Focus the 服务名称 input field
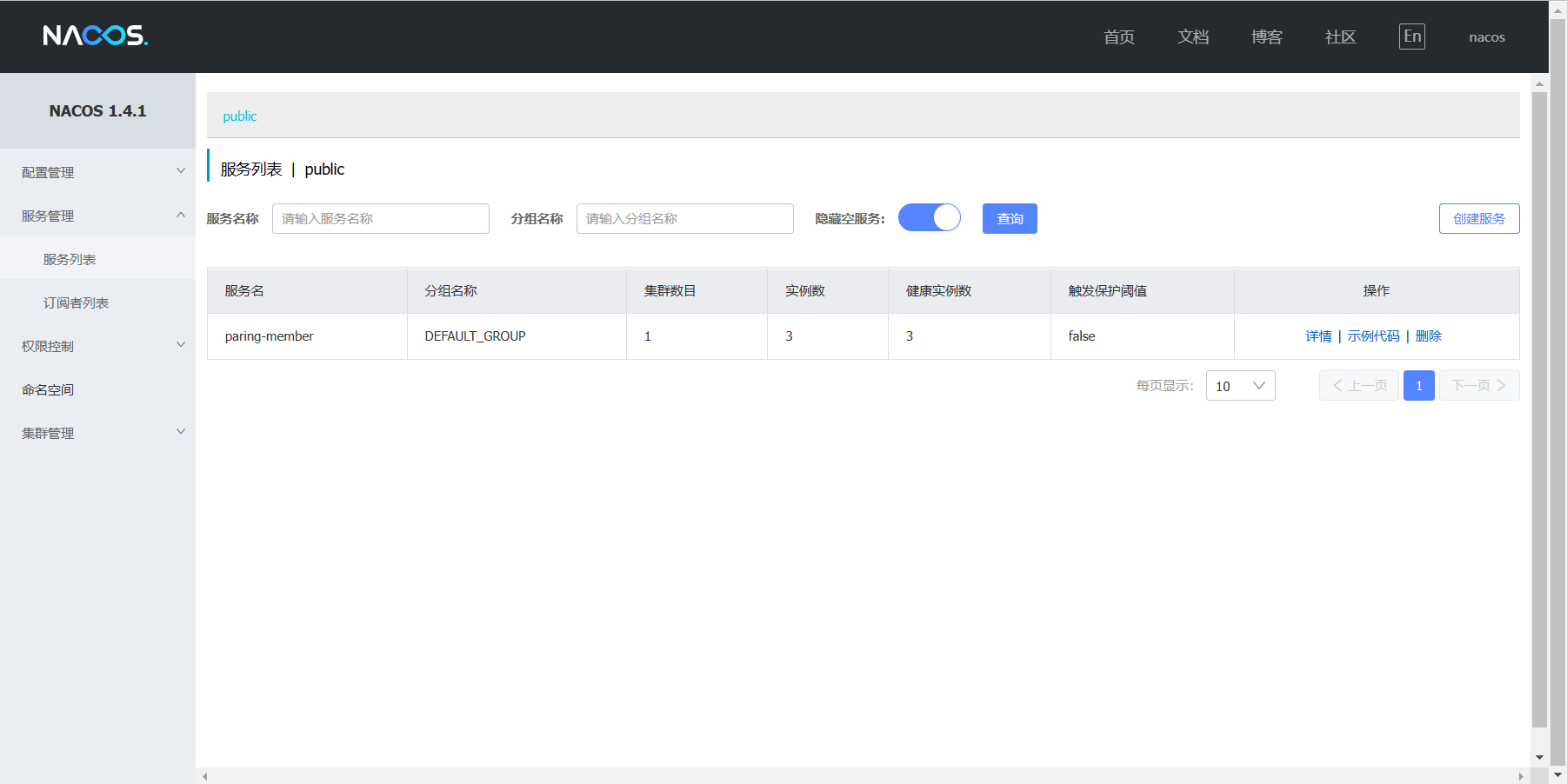The image size is (1567, 784). pos(381,218)
